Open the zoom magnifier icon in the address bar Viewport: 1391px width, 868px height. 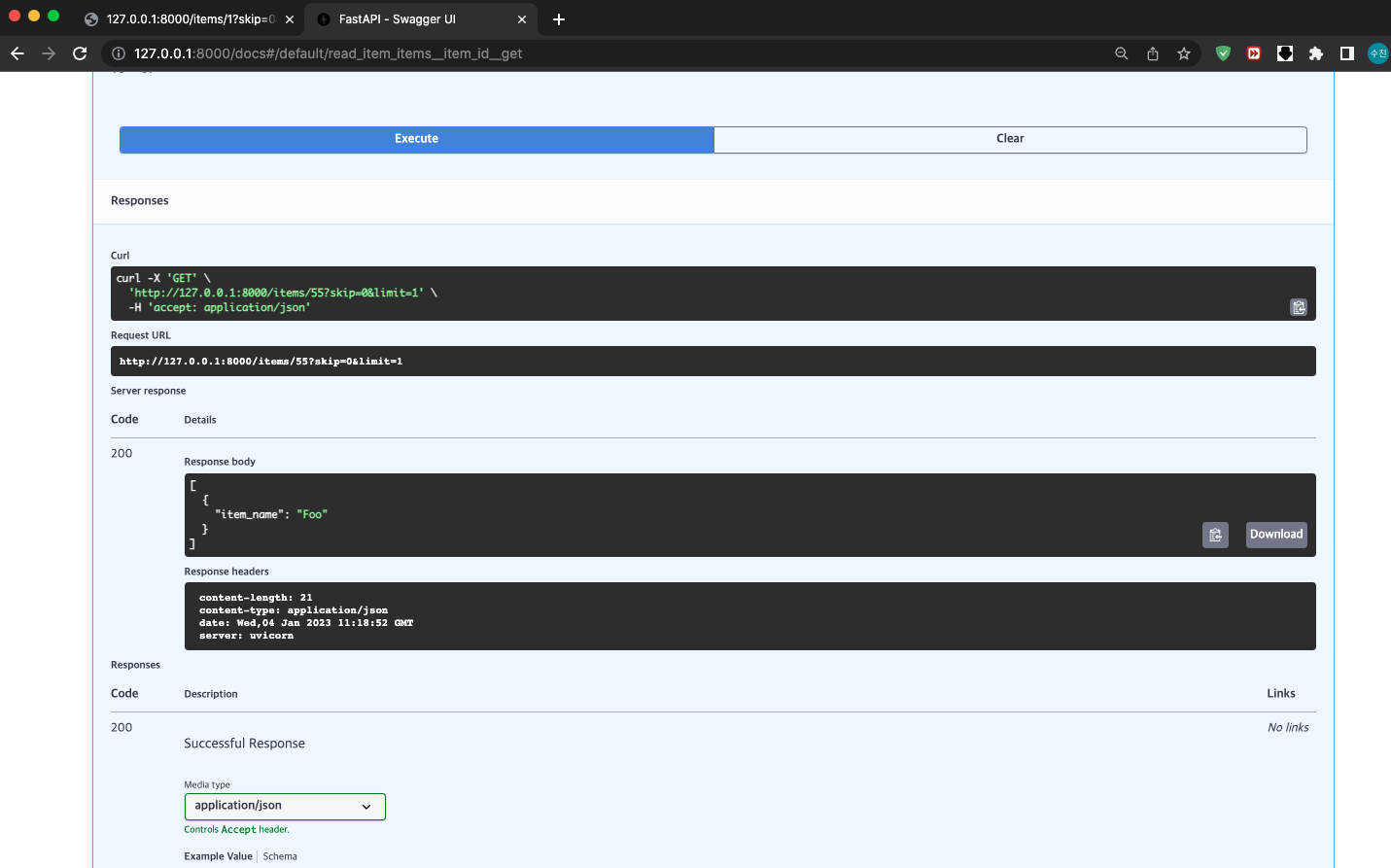click(x=1122, y=53)
